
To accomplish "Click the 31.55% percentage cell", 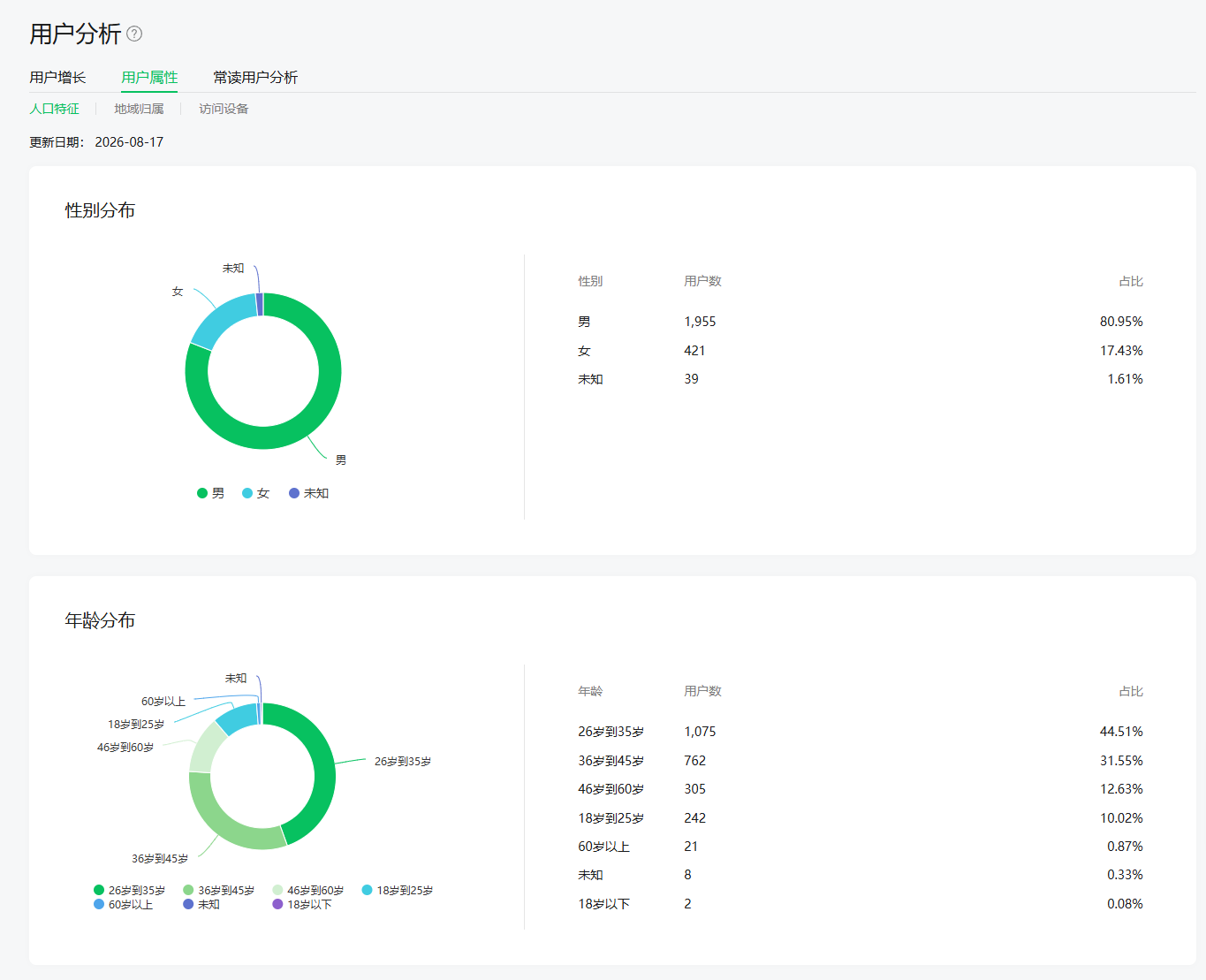I will coord(1121,761).
